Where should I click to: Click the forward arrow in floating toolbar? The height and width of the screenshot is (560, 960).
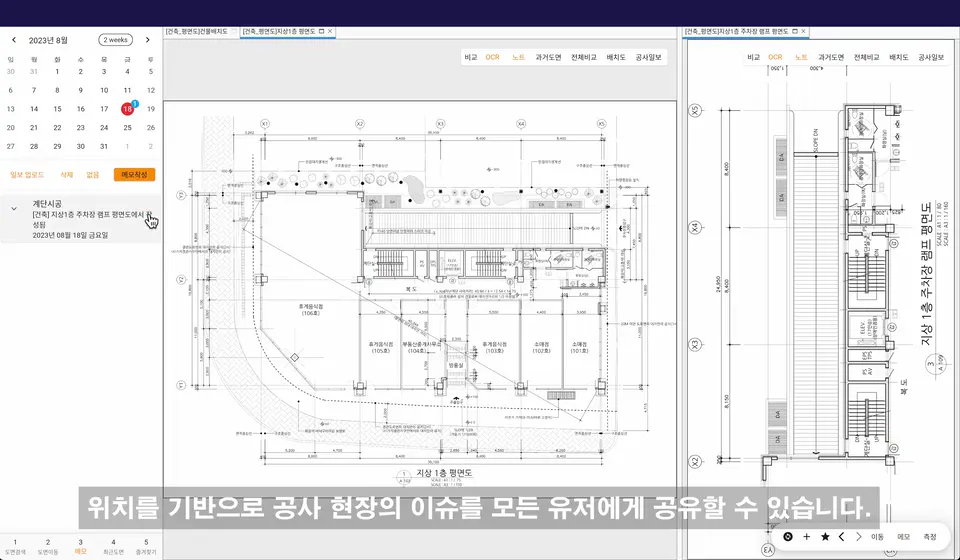point(858,537)
